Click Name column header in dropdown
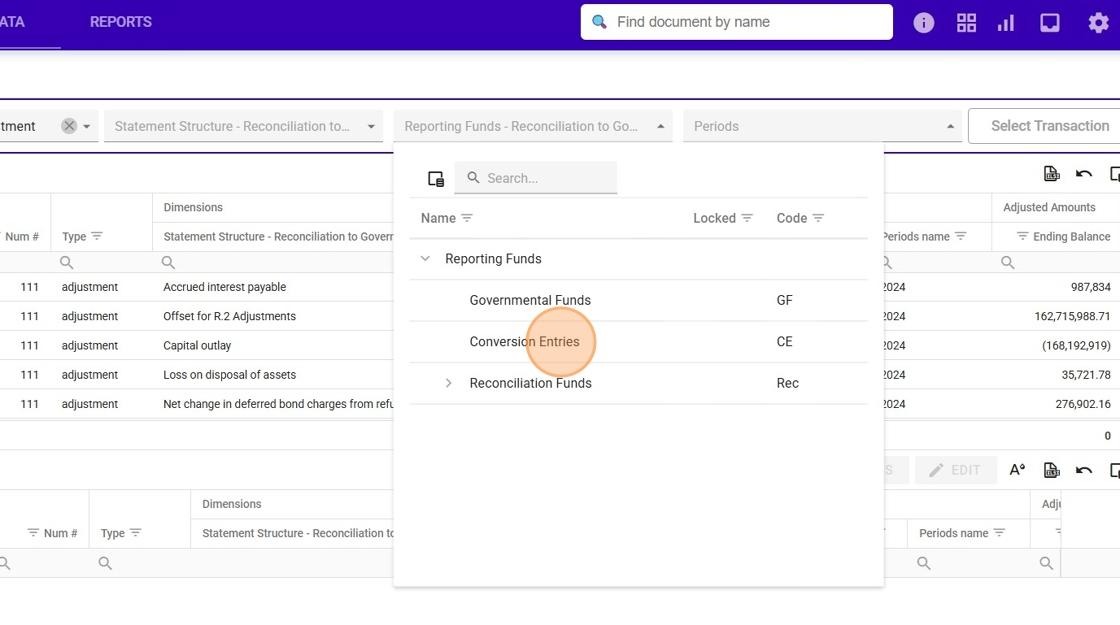The width and height of the screenshot is (1120, 625). pyautogui.click(x=438, y=218)
